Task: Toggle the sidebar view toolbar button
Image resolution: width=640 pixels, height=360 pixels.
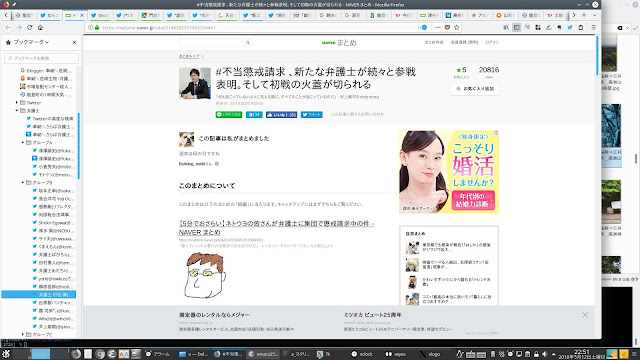Action: (517, 27)
